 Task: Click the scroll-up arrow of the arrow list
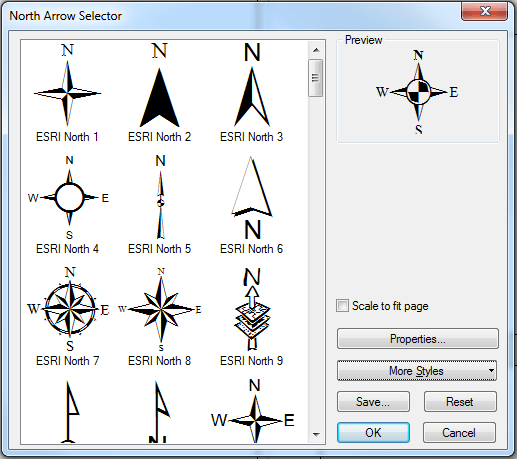pos(316,50)
